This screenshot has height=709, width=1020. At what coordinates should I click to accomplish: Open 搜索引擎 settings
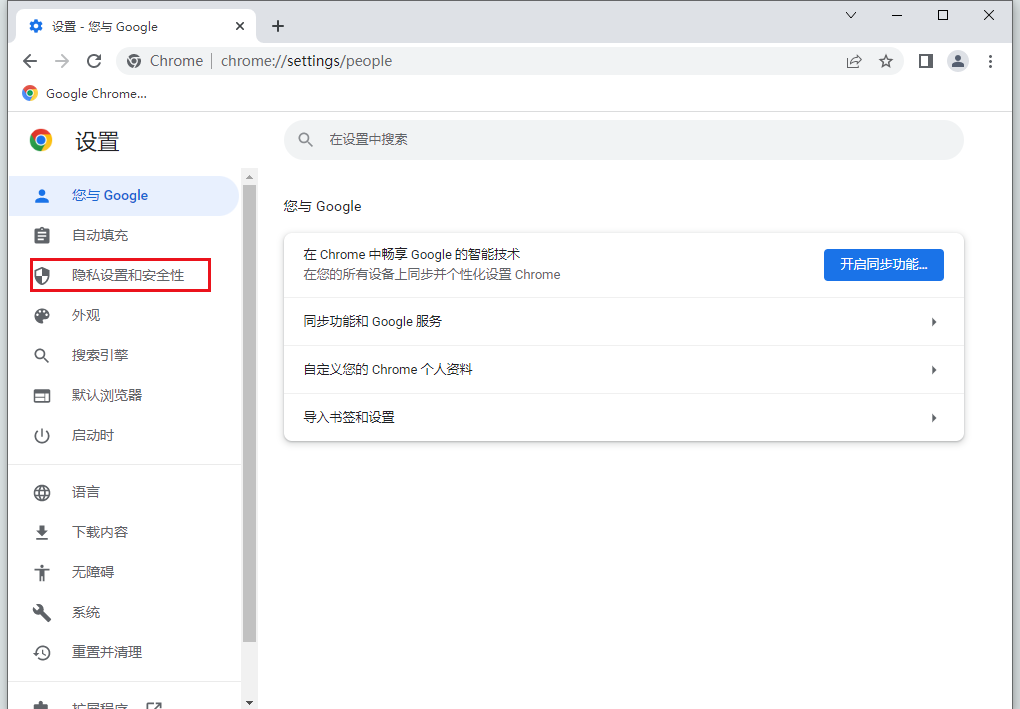click(124, 356)
